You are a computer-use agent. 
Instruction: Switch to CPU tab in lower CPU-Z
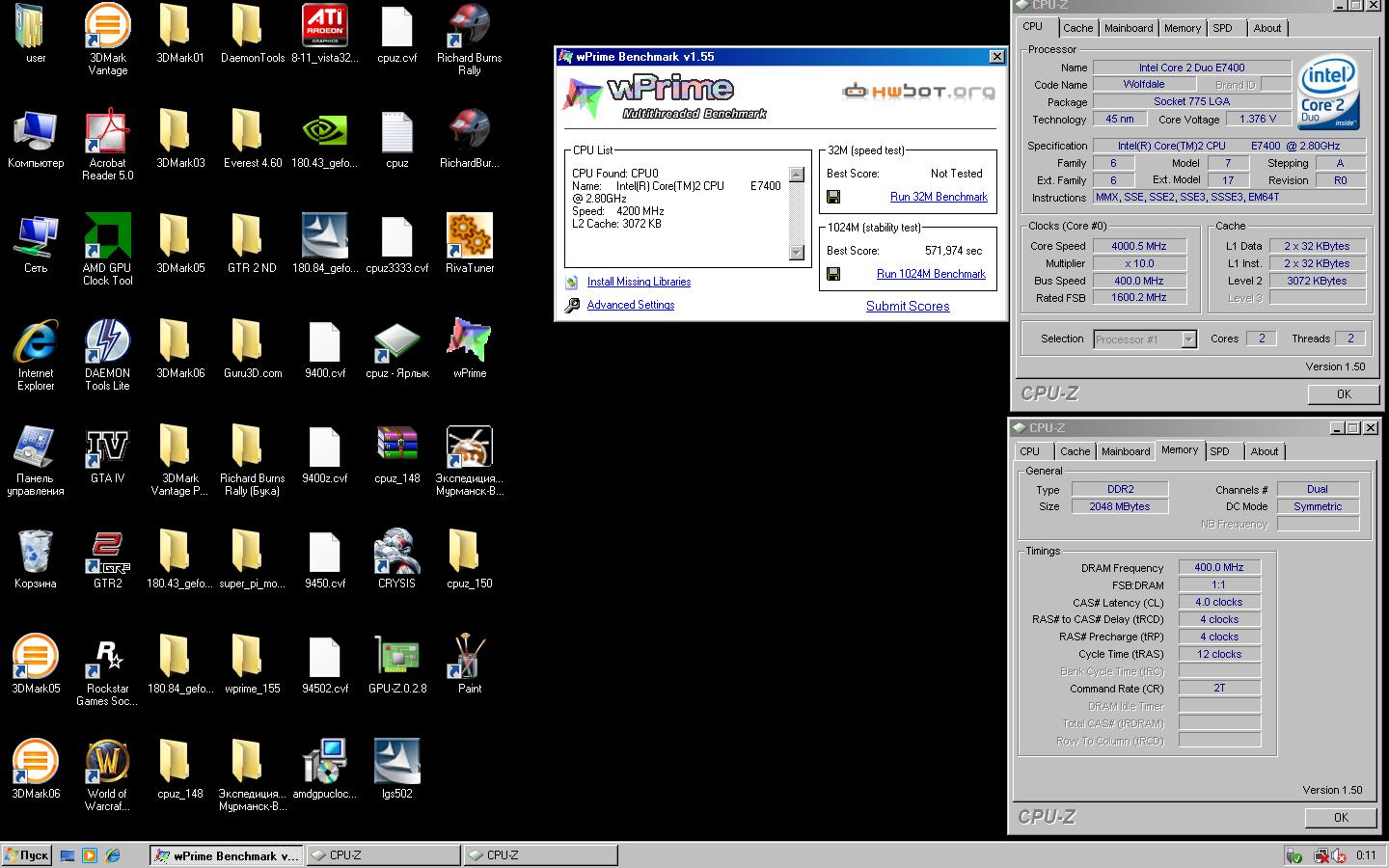point(1030,451)
